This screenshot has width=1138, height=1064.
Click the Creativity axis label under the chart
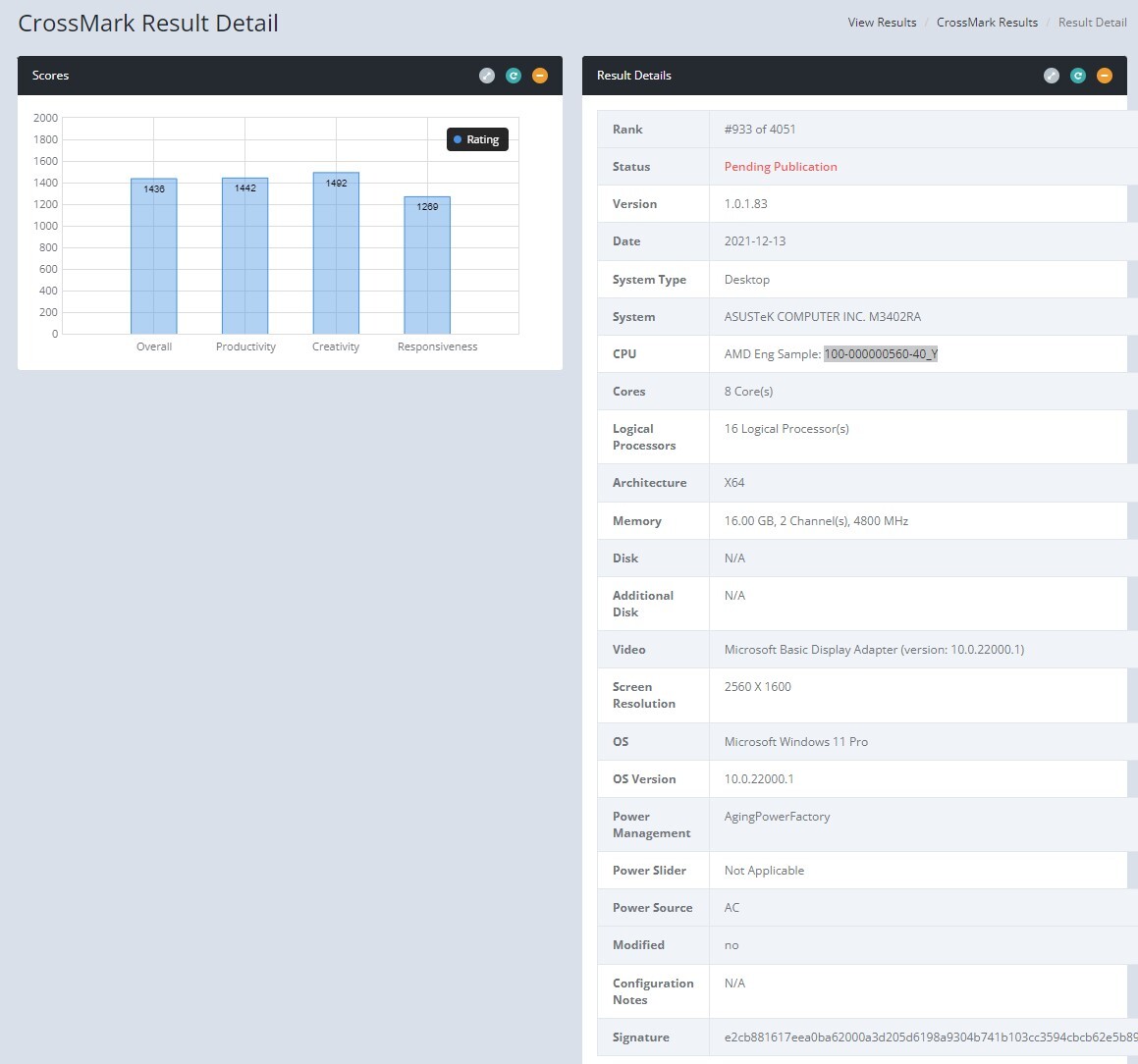[336, 346]
